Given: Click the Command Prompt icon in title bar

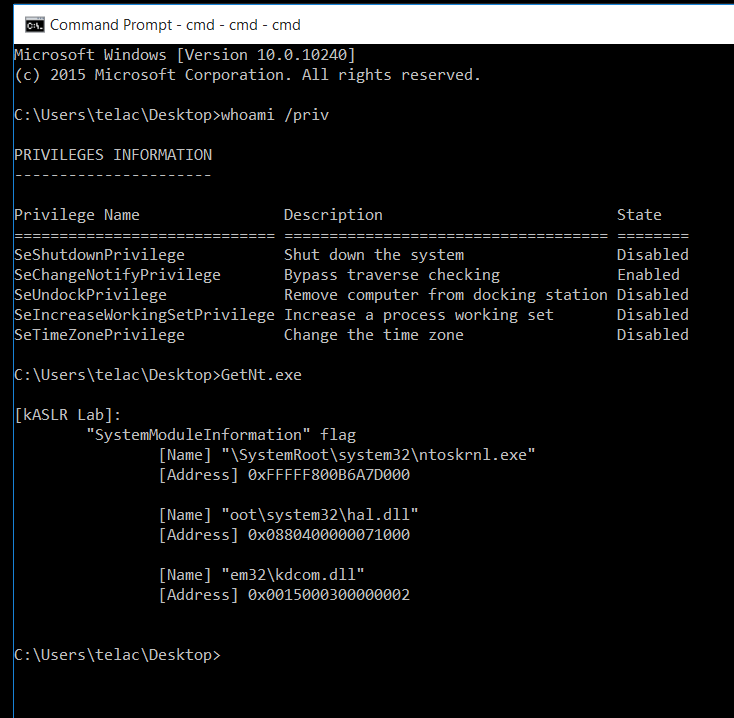Looking at the screenshot, I should coord(35,25).
